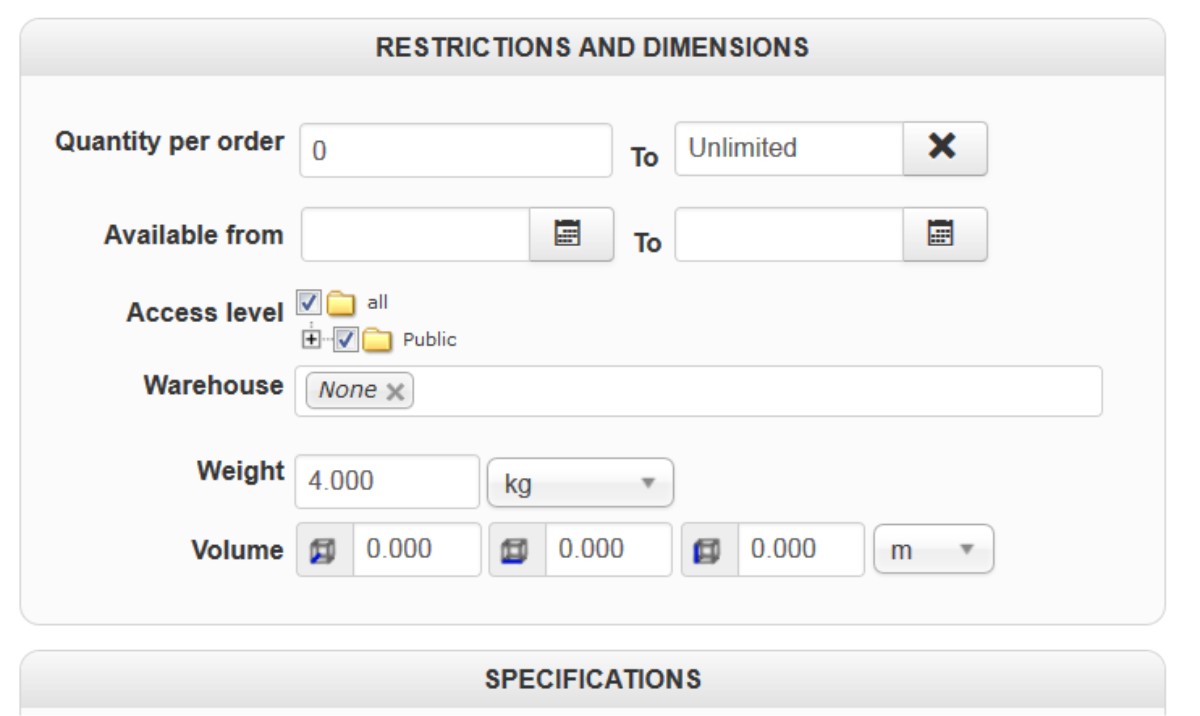Toggle the Public access level checkbox
This screenshot has height=716, width=1200.
(346, 340)
